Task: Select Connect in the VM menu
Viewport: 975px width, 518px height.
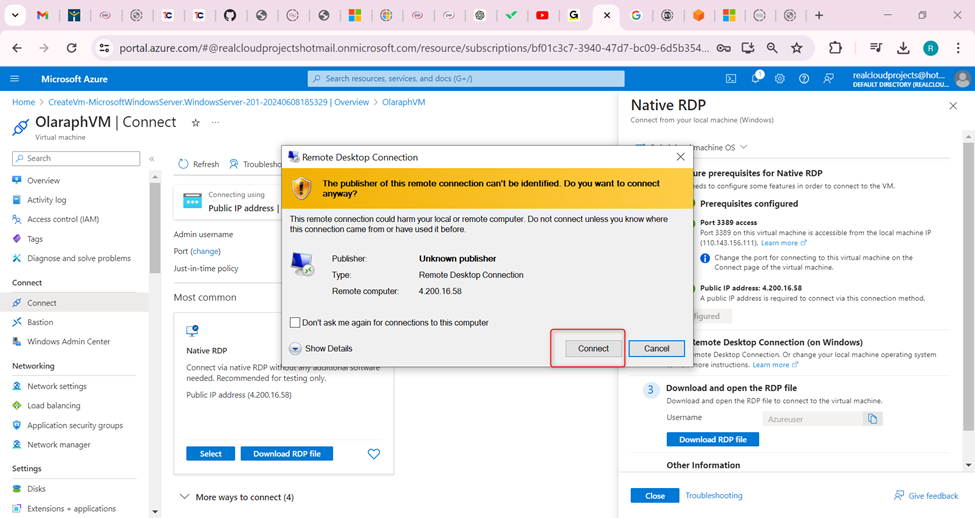Action: point(42,303)
